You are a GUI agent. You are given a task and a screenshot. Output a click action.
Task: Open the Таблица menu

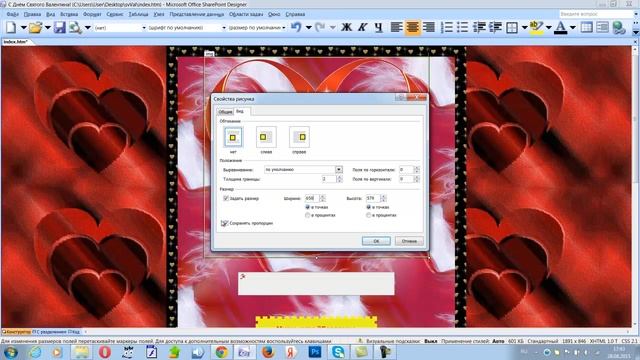point(138,14)
